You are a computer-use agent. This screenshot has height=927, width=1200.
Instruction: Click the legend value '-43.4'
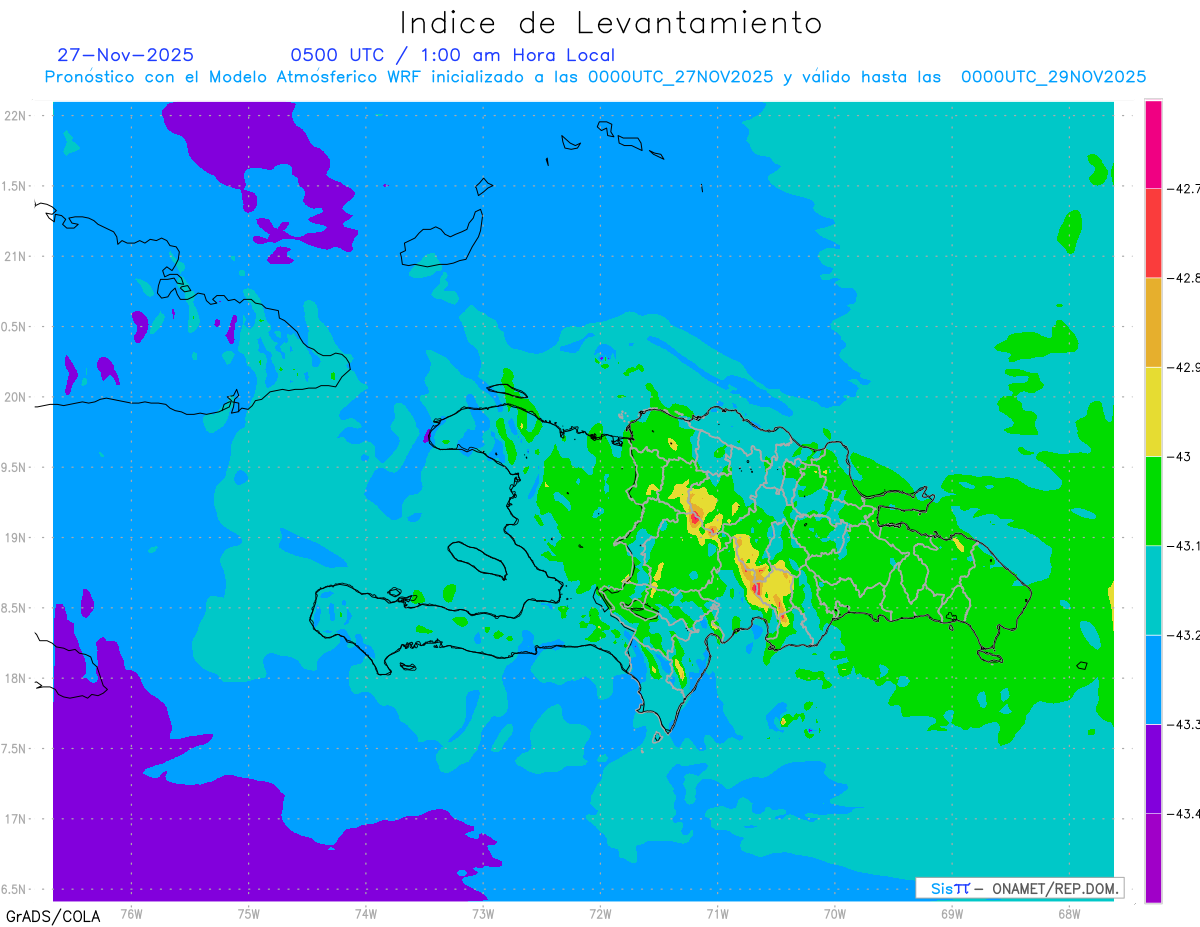click(1184, 813)
